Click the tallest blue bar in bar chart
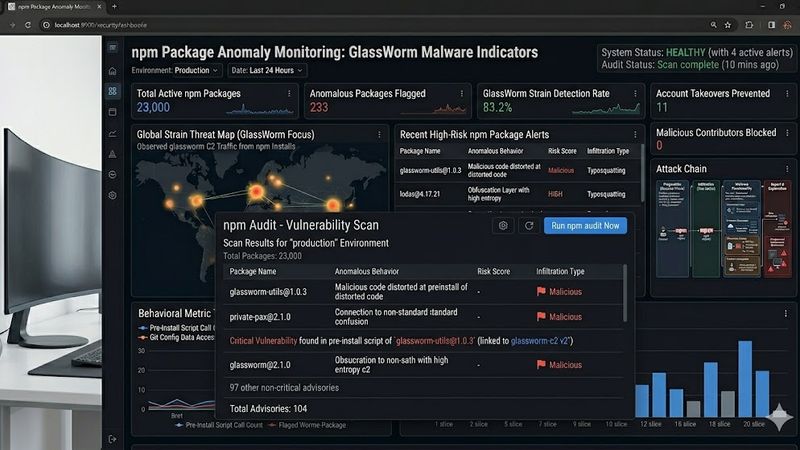 tap(745, 379)
